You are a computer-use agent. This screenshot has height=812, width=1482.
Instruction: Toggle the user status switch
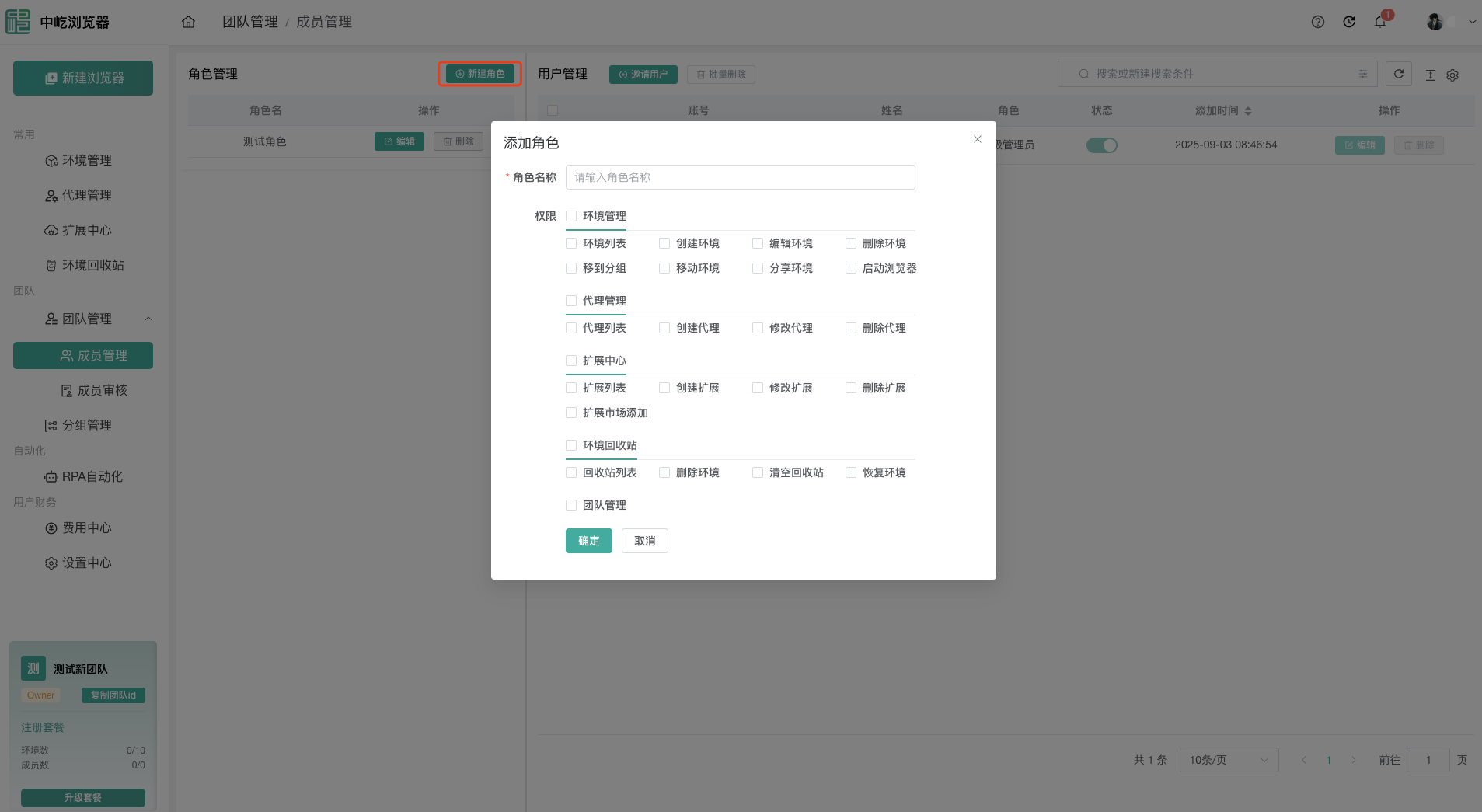point(1102,145)
